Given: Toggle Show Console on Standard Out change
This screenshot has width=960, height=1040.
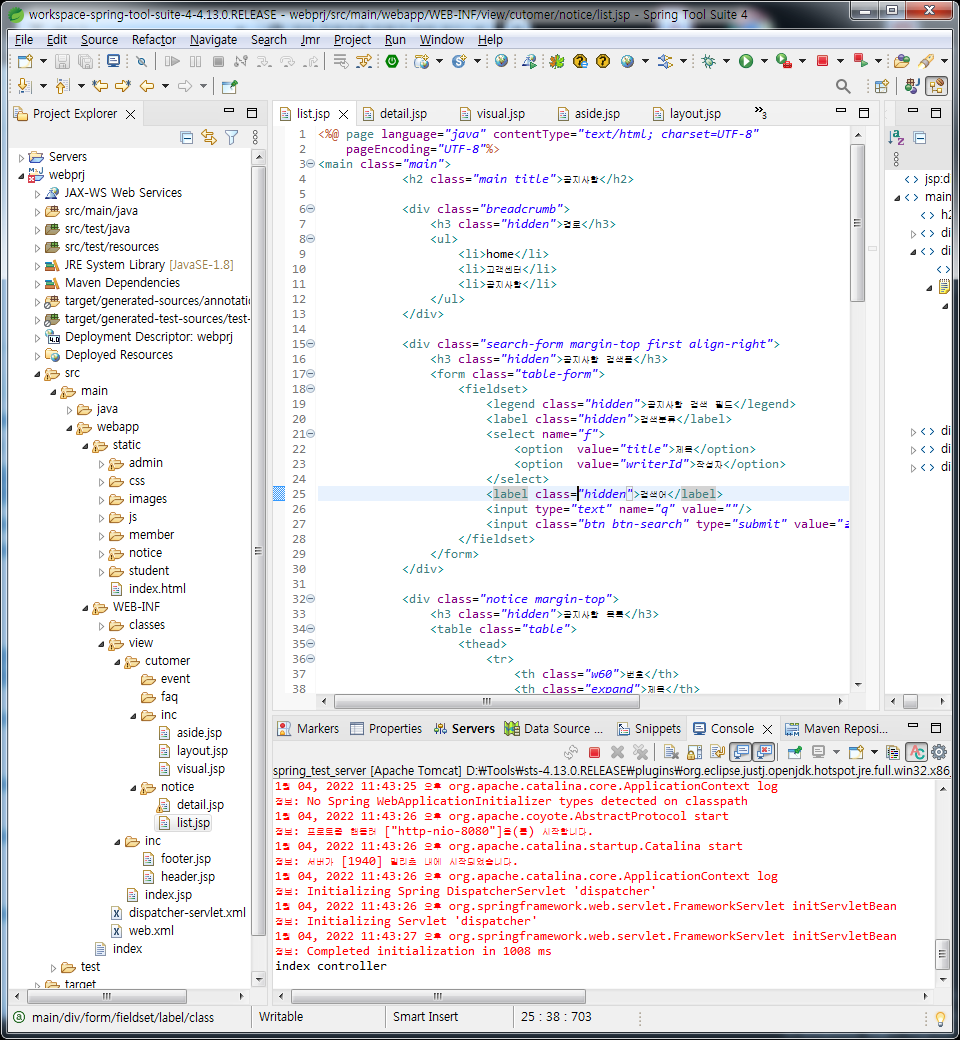Looking at the screenshot, I should [x=740, y=751].
